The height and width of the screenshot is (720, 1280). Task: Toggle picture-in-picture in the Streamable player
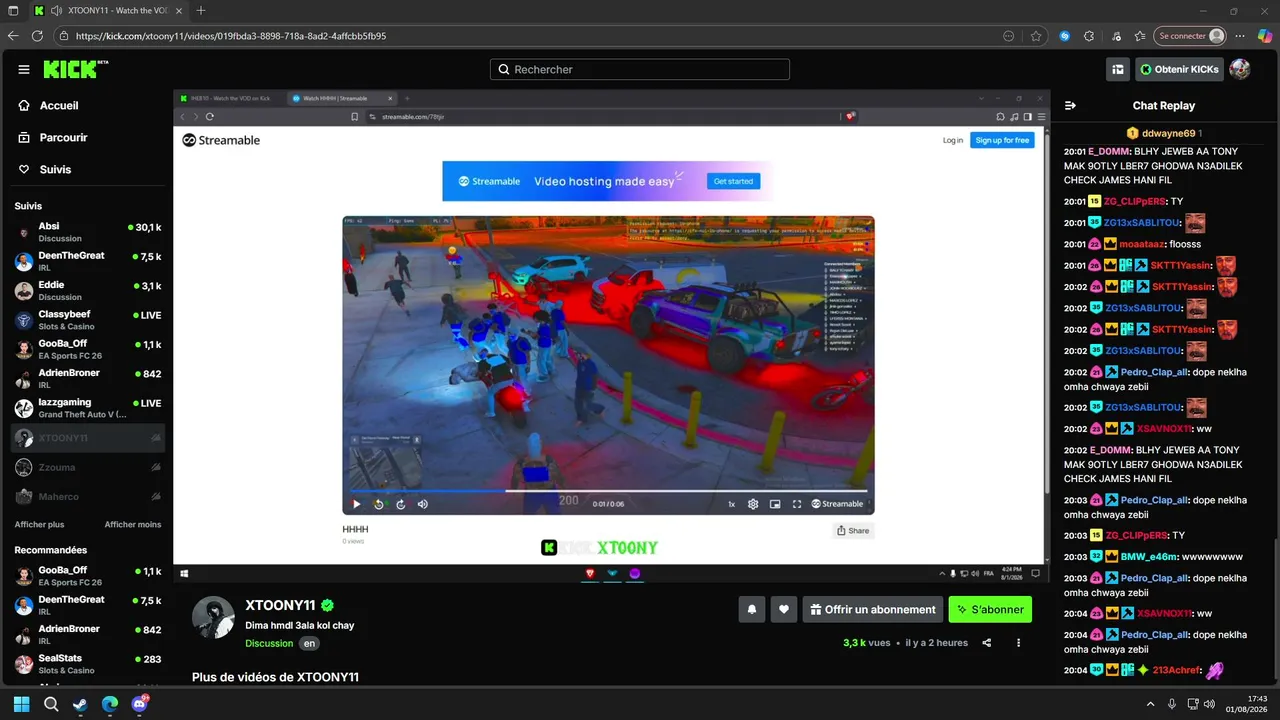coord(775,504)
